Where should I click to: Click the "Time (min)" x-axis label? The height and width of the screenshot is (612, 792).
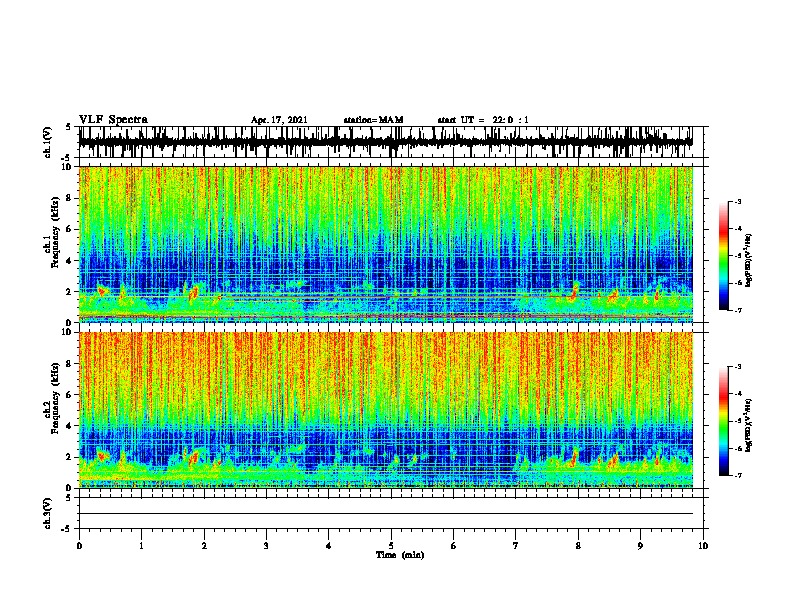(400, 555)
